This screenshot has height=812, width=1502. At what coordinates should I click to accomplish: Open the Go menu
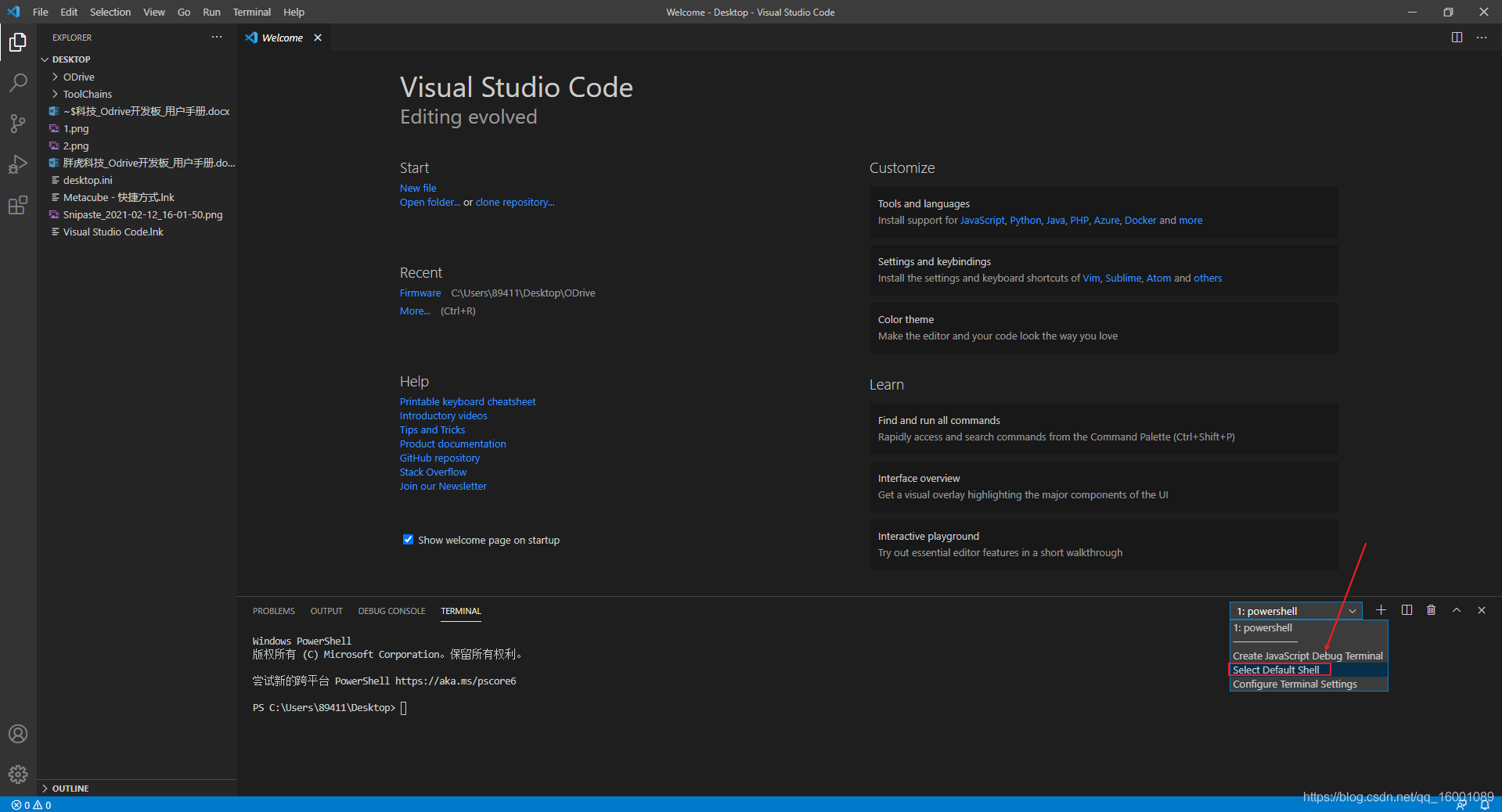click(x=184, y=12)
